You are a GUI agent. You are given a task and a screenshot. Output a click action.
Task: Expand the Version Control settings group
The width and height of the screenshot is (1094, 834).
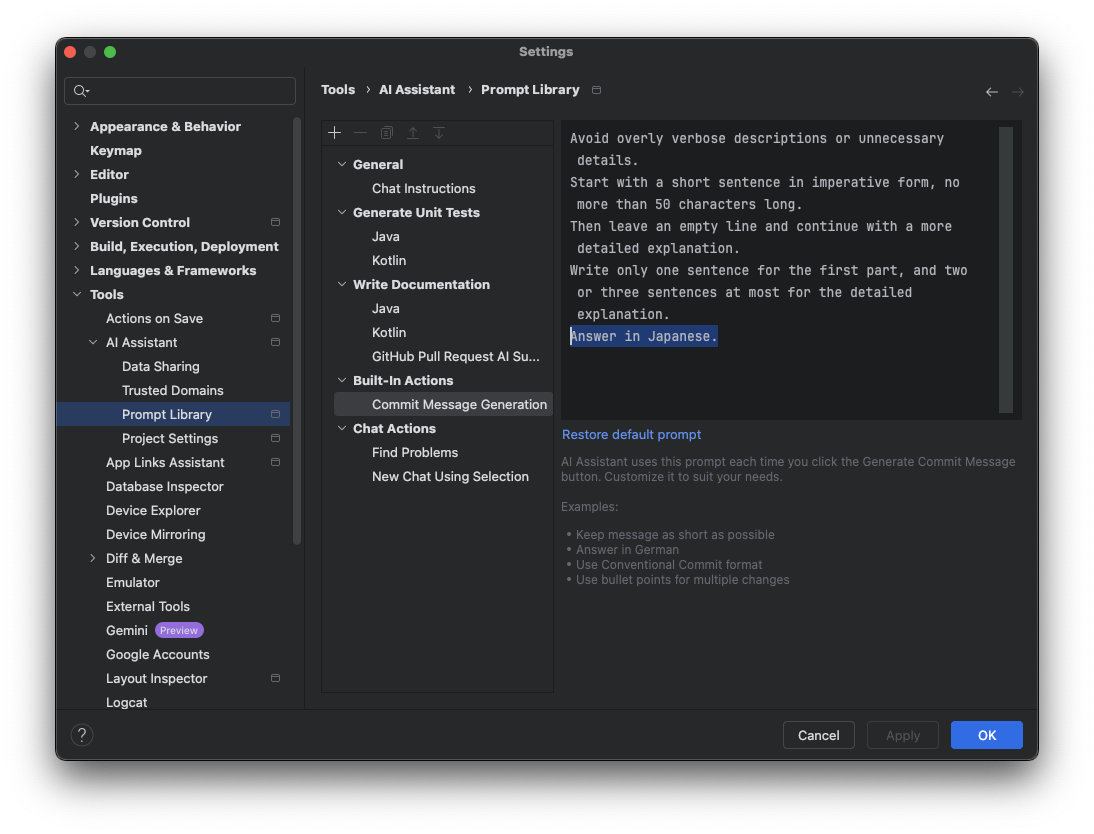coord(77,222)
